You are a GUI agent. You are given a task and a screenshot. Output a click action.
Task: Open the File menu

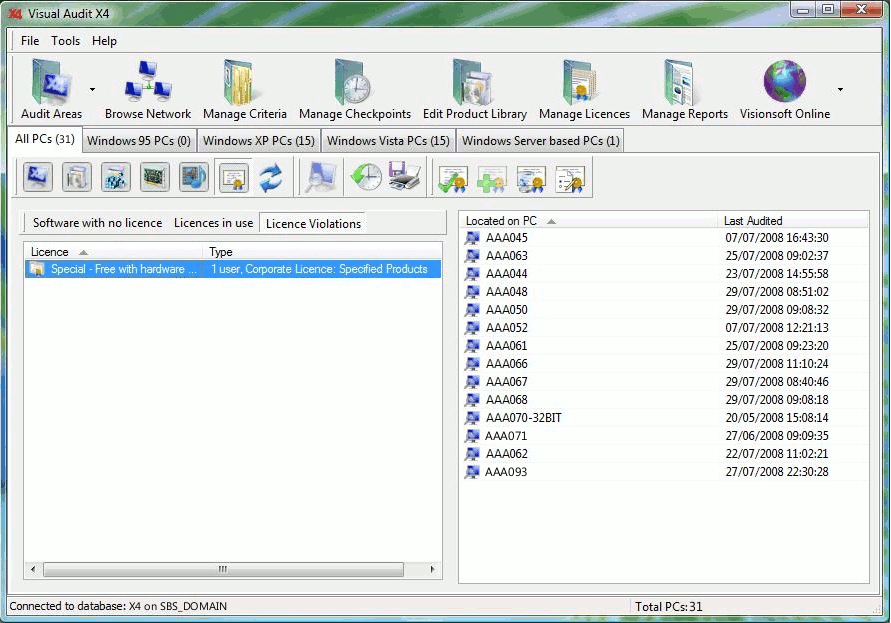tap(30, 41)
